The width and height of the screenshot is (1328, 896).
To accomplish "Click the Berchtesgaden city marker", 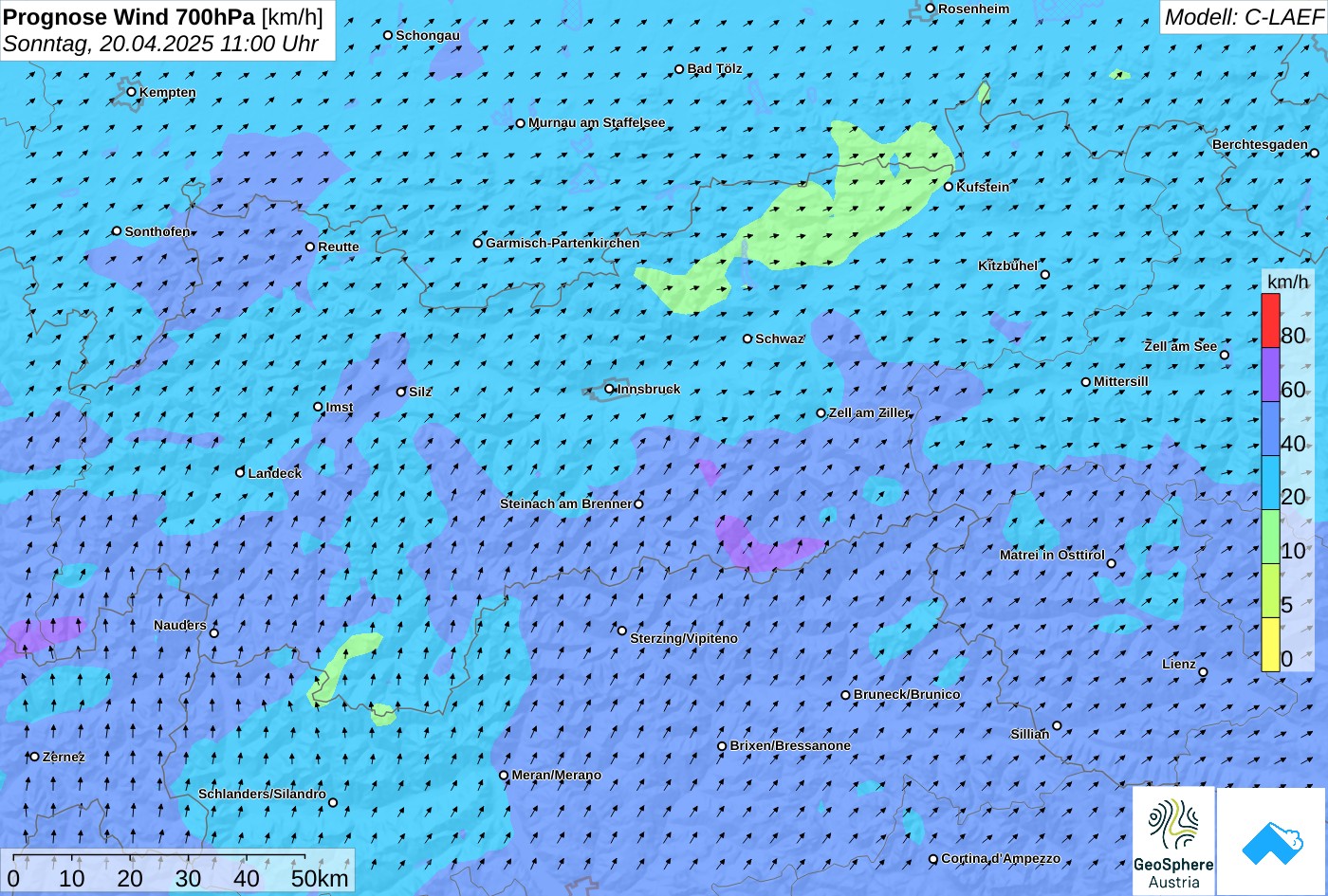I will point(1315,152).
